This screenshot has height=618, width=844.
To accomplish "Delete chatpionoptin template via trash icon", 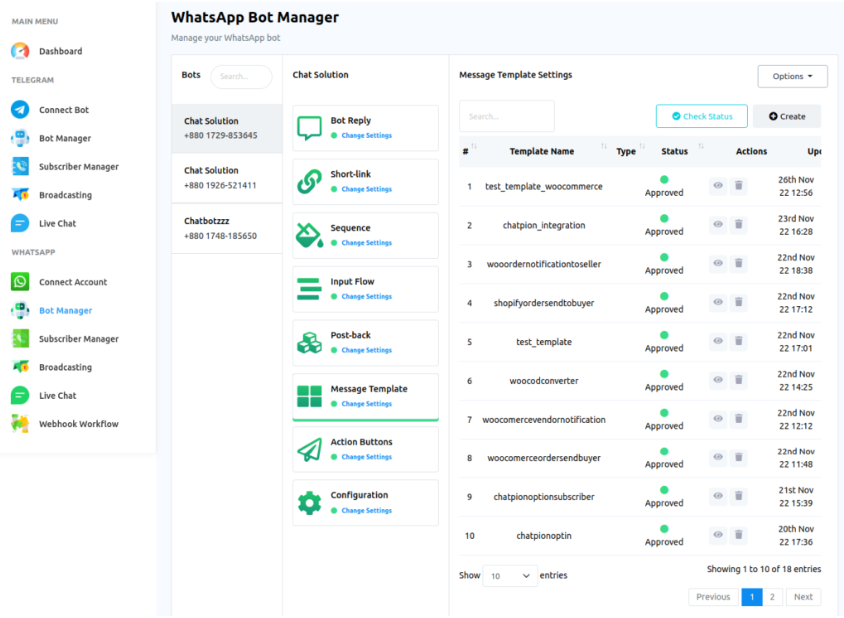I will (x=738, y=535).
